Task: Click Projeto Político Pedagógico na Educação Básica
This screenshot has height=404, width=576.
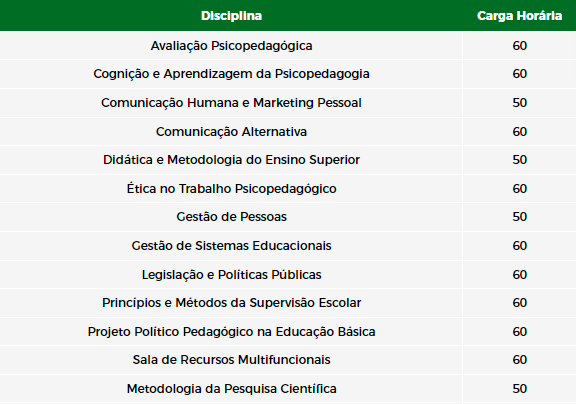Action: [x=231, y=332]
